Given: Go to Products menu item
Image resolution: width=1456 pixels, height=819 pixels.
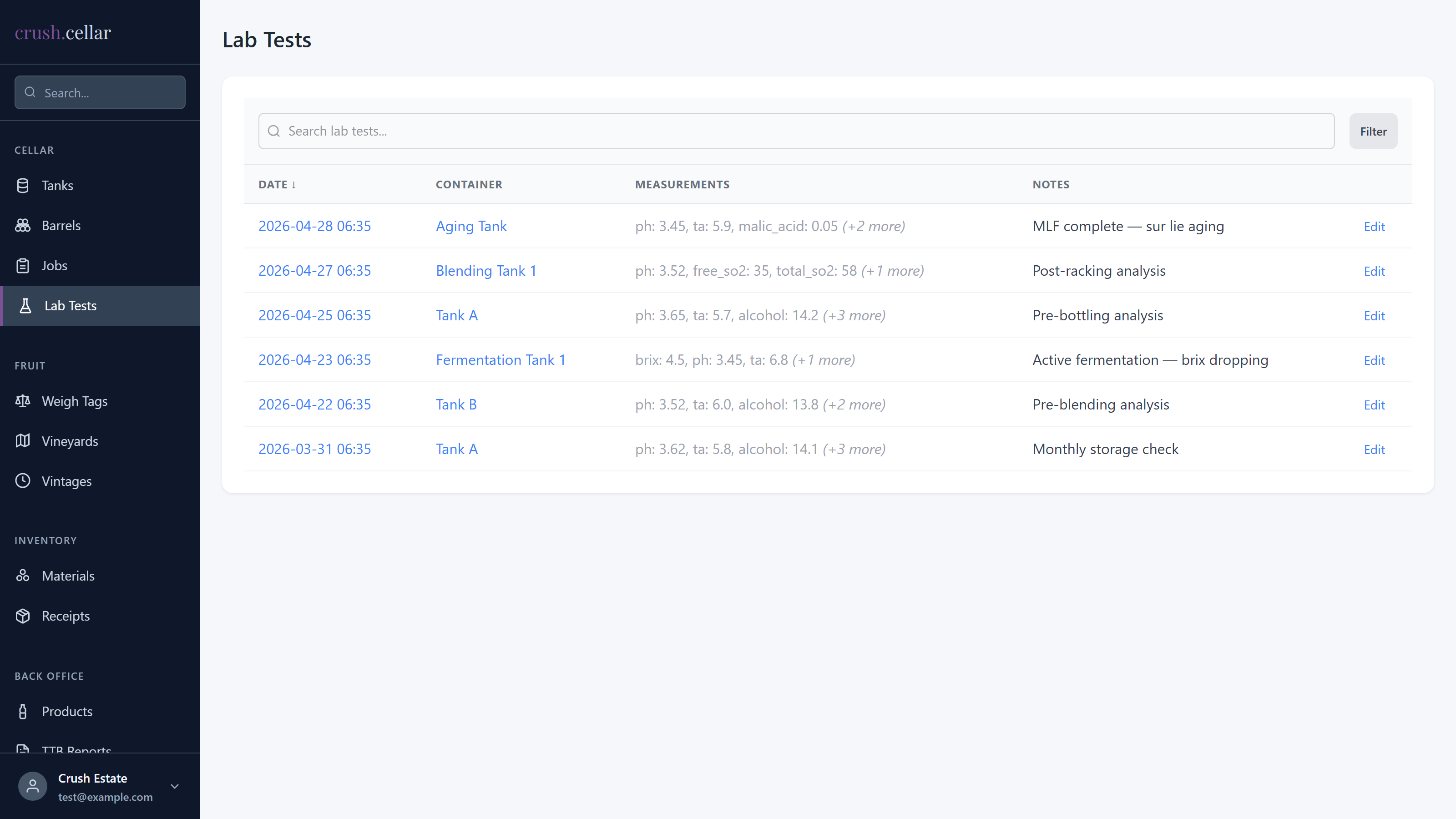Looking at the screenshot, I should tap(100, 712).
